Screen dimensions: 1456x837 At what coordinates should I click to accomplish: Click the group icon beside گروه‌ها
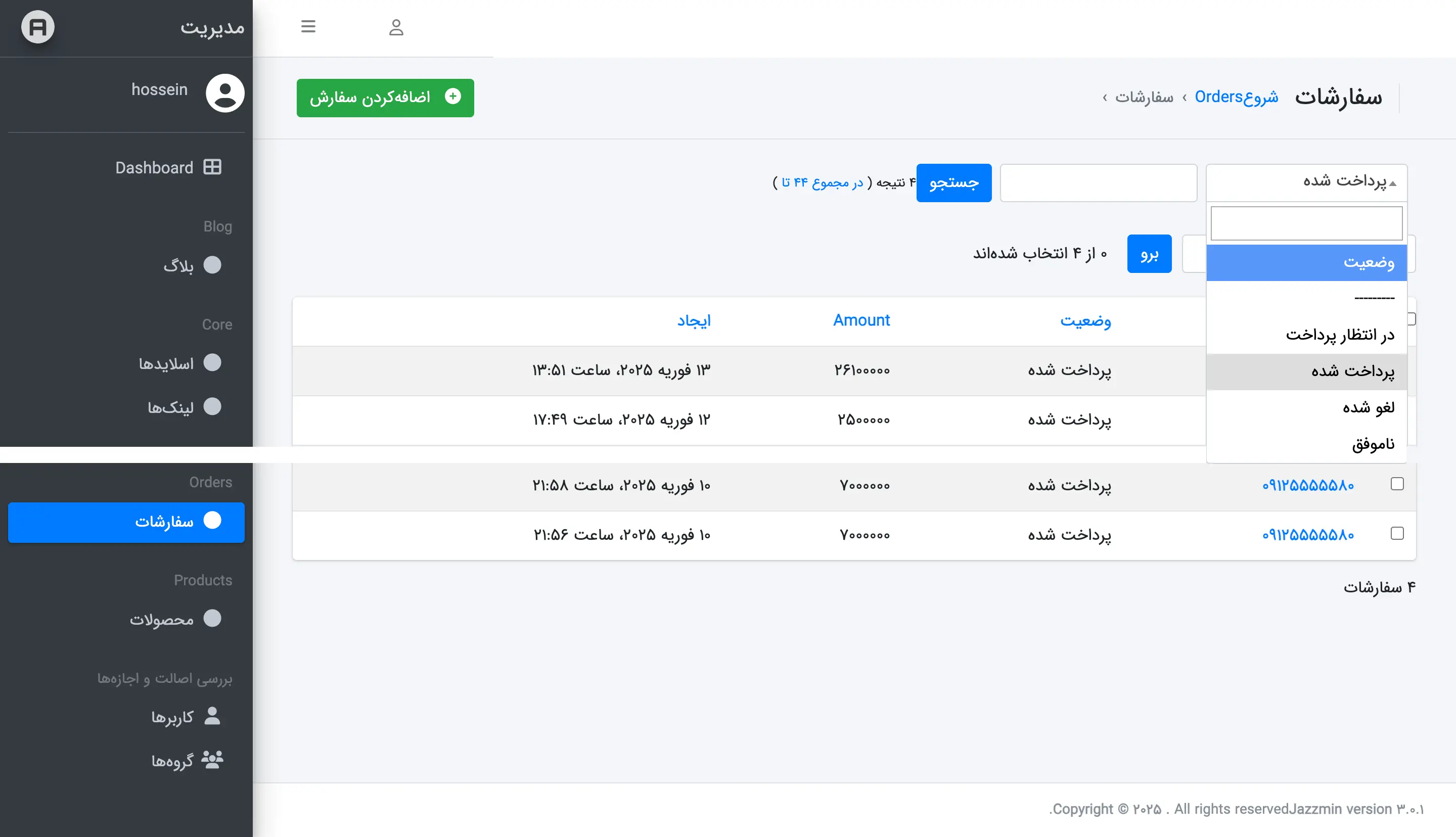[212, 760]
